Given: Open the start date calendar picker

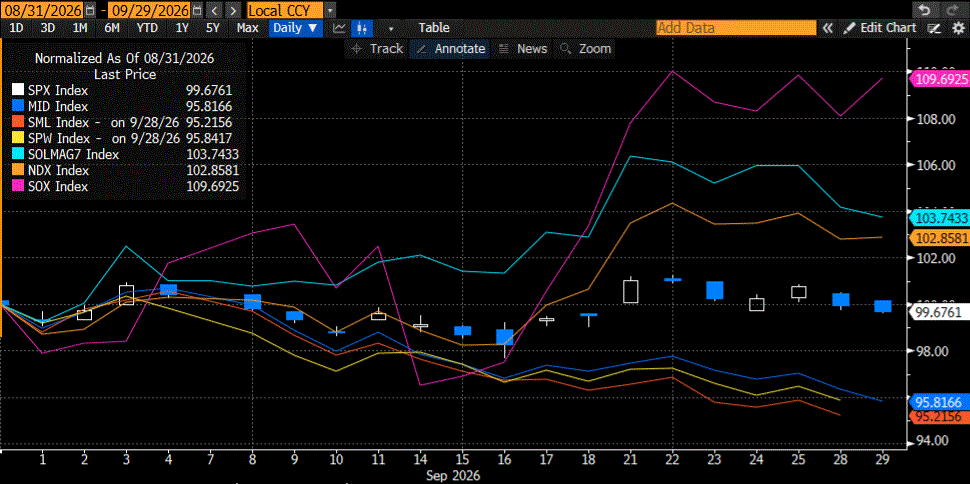Looking at the screenshot, I should (x=91, y=10).
